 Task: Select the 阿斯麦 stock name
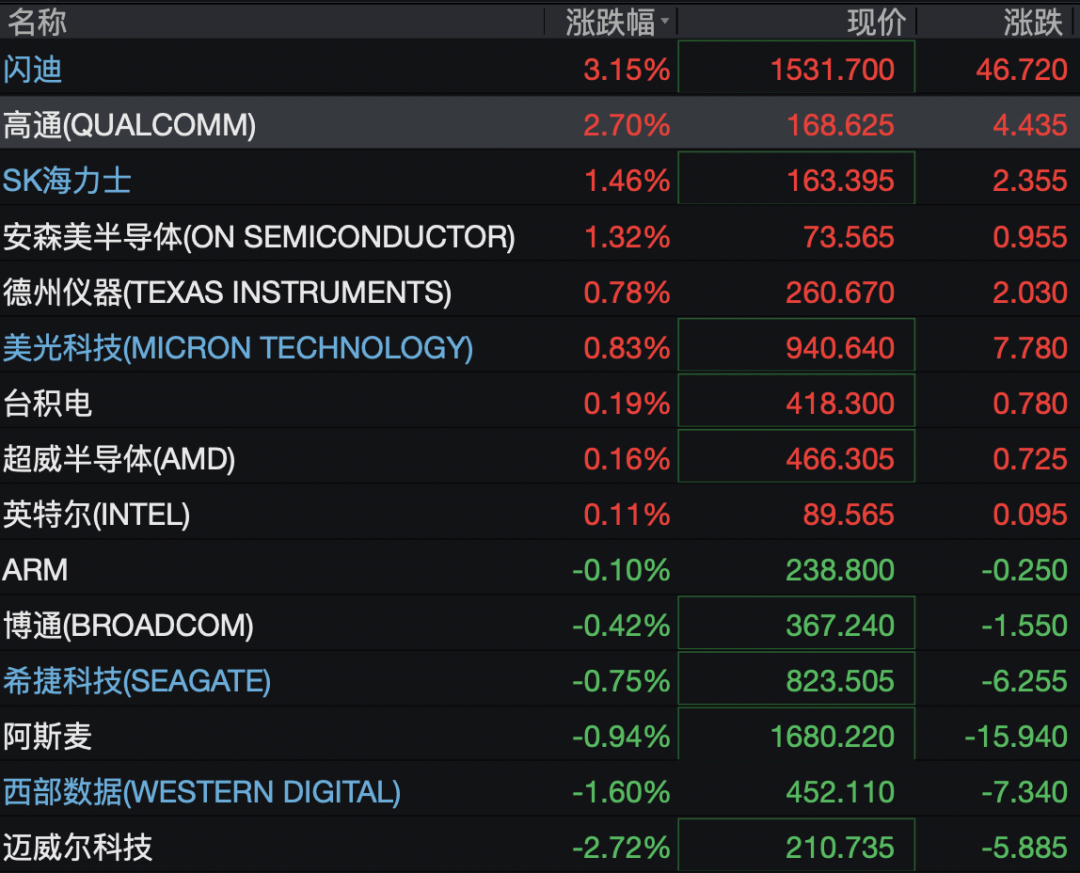tap(48, 737)
